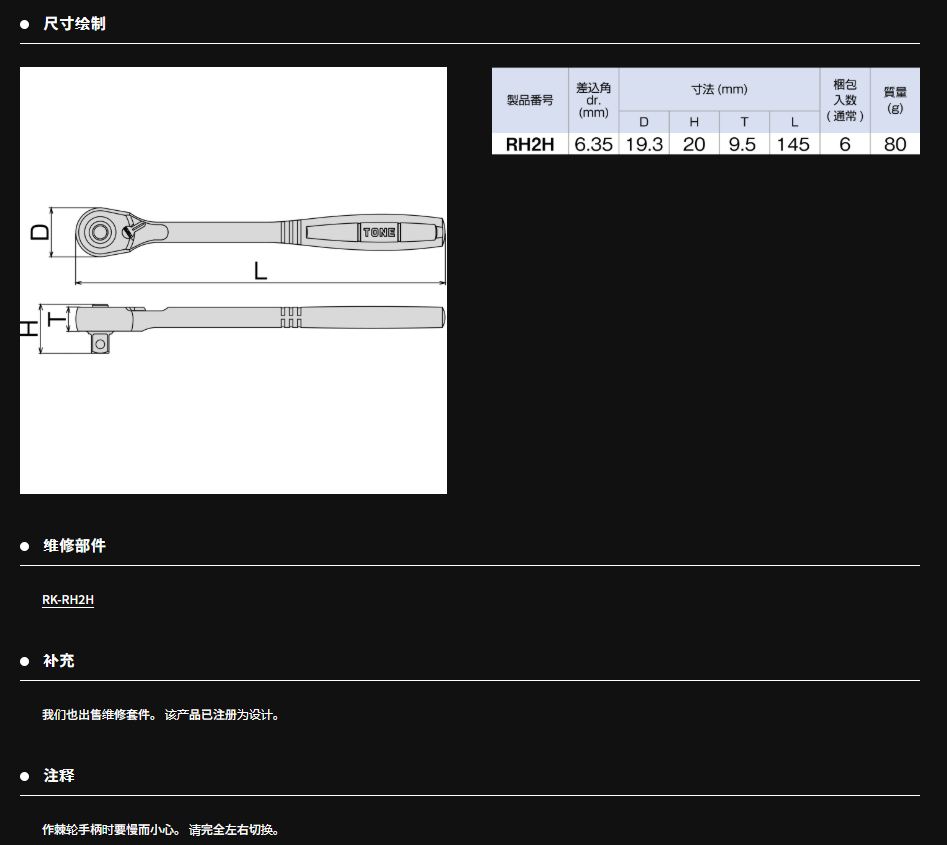Screen dimensions: 947x845
Task: Open the RK-RH2H repair kit link
Action: click(x=68, y=600)
